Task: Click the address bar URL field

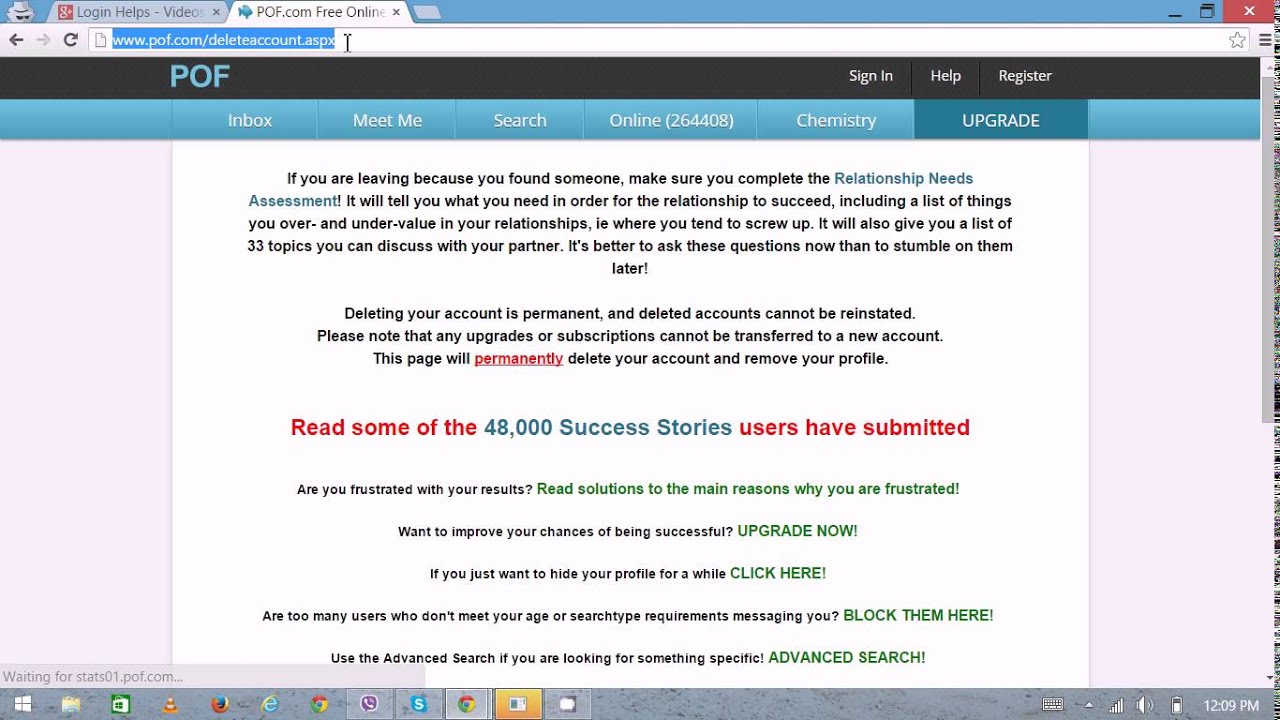Action: 660,40
